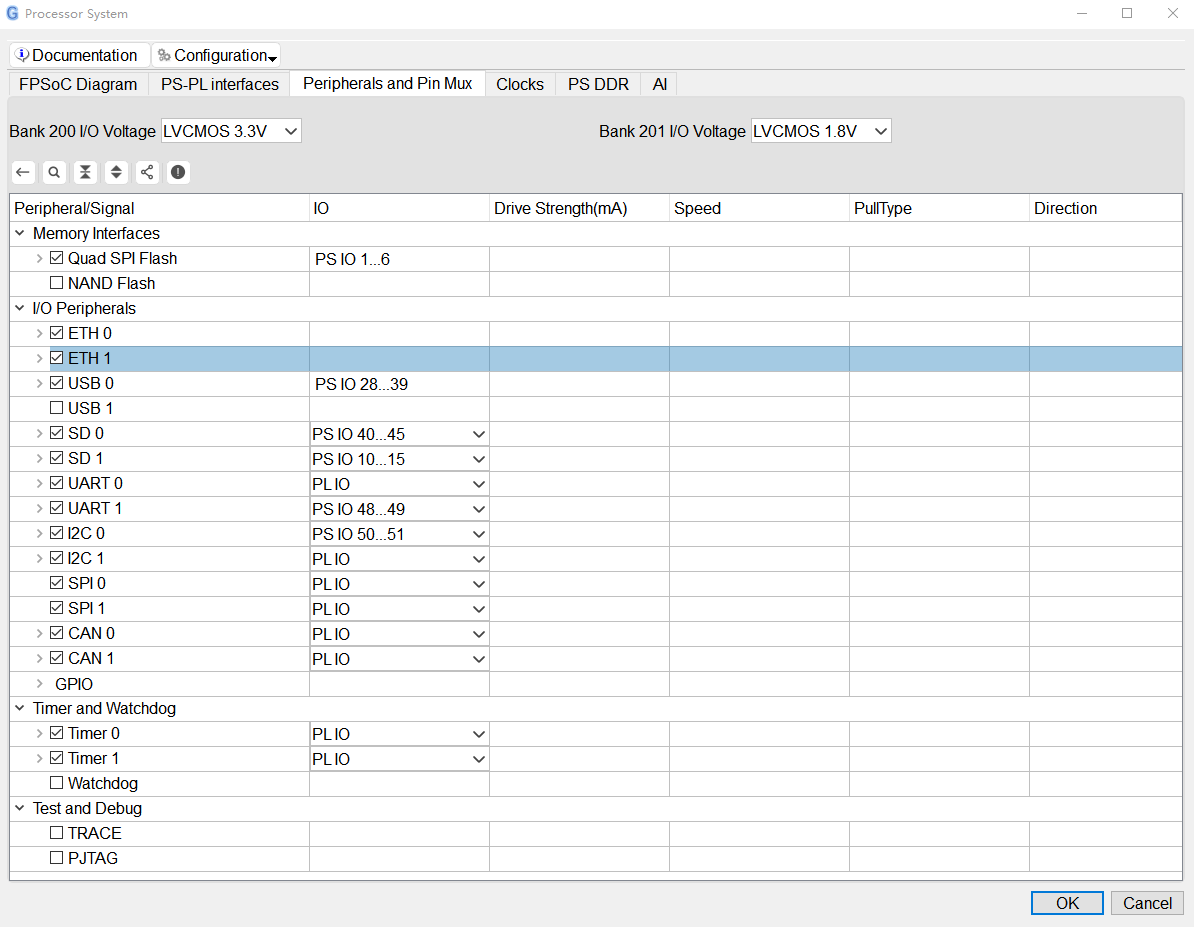
Task: Click the PullType column header
Action: (x=939, y=208)
